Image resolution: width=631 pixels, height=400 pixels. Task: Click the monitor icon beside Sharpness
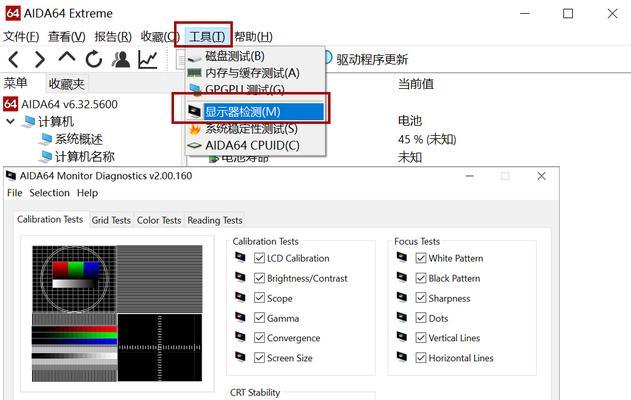coord(402,298)
